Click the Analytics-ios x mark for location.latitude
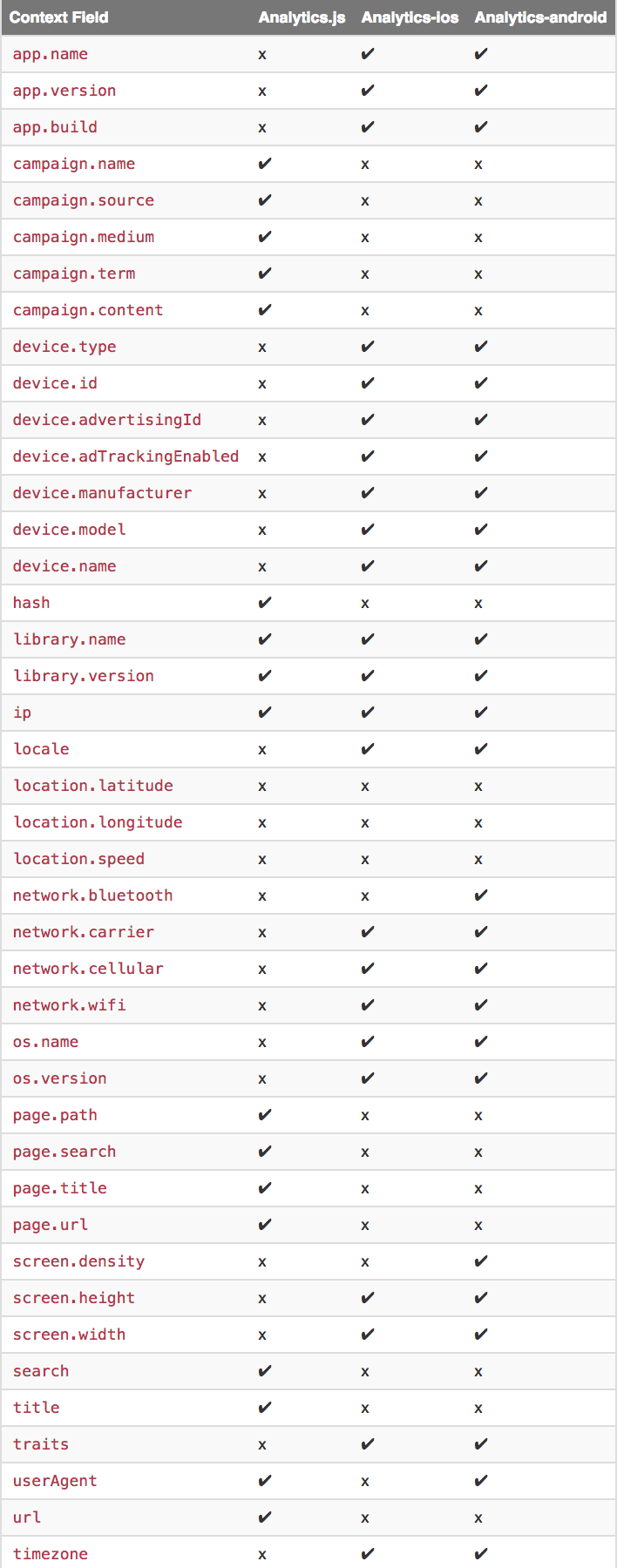This screenshot has width=617, height=1568. click(x=365, y=787)
